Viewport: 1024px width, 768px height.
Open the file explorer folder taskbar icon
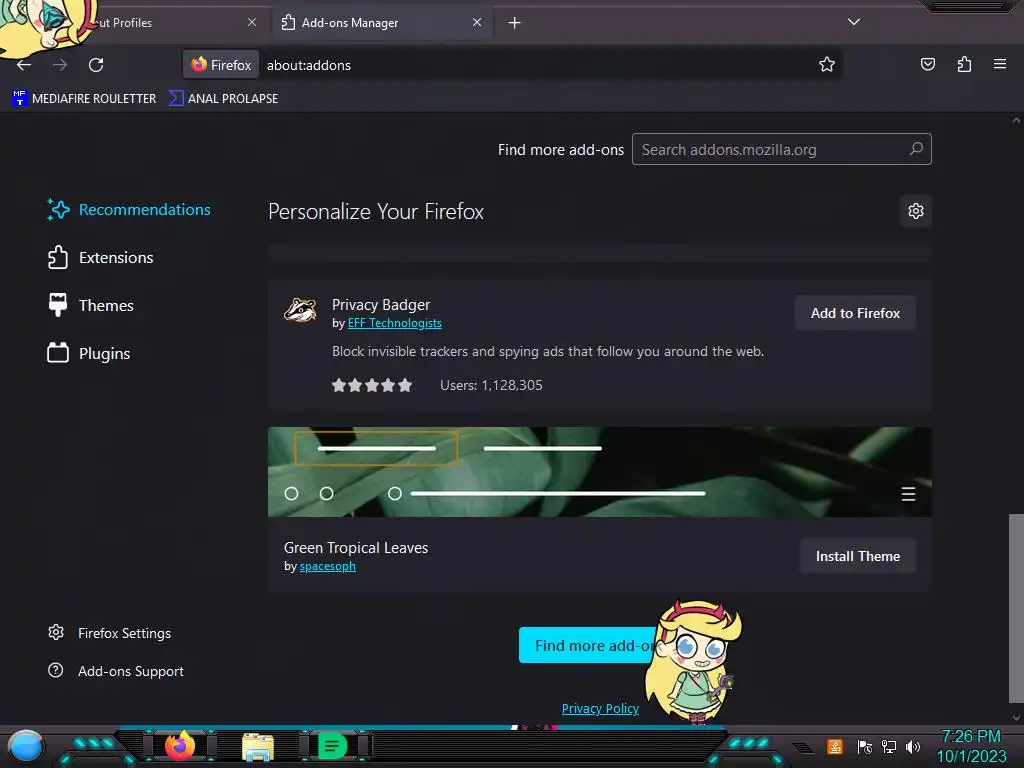[x=258, y=747]
